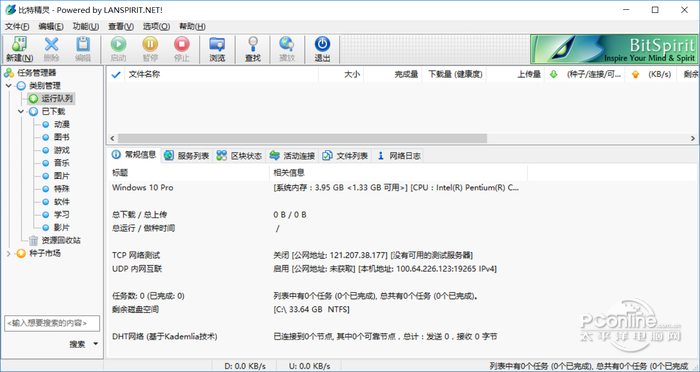Viewport: 700px width, 372px height.
Task: Switch to the 网络日志 tab
Action: (398, 155)
